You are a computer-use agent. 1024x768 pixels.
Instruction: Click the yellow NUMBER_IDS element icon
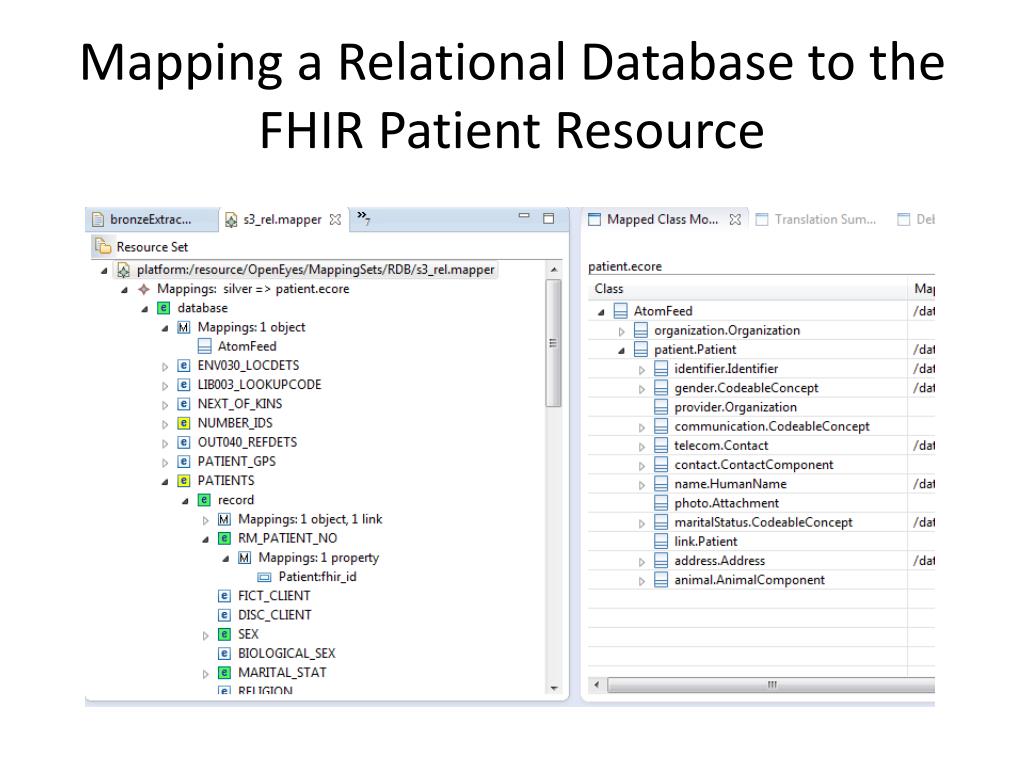coord(184,423)
